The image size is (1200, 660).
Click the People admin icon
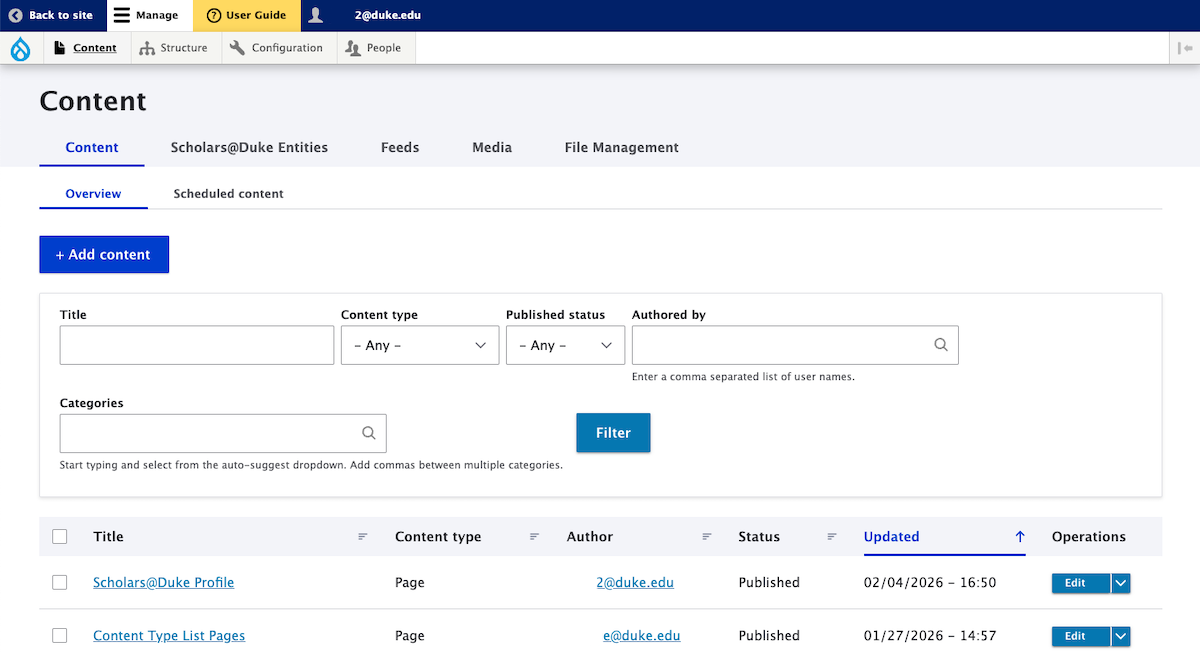tap(352, 47)
